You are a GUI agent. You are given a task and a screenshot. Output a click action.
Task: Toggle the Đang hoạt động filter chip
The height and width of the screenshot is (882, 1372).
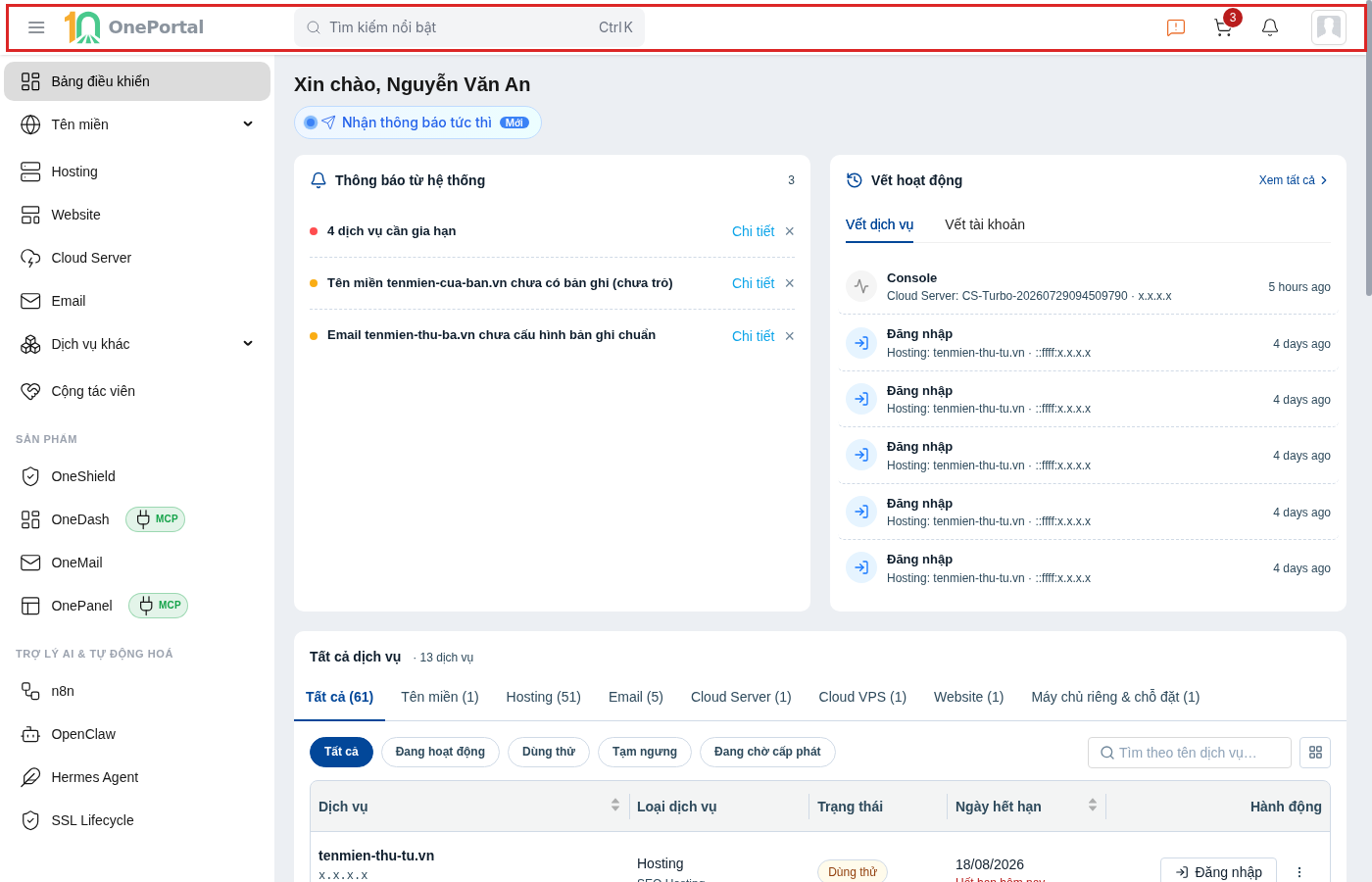click(440, 752)
